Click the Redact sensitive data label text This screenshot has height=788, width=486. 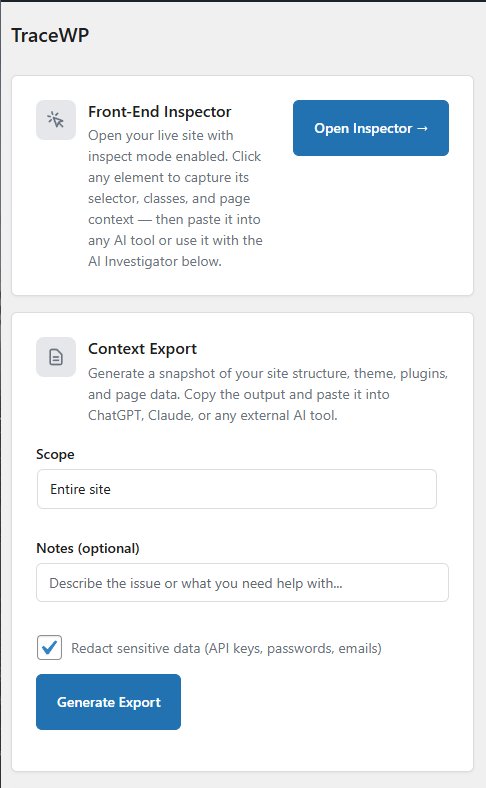[226, 648]
